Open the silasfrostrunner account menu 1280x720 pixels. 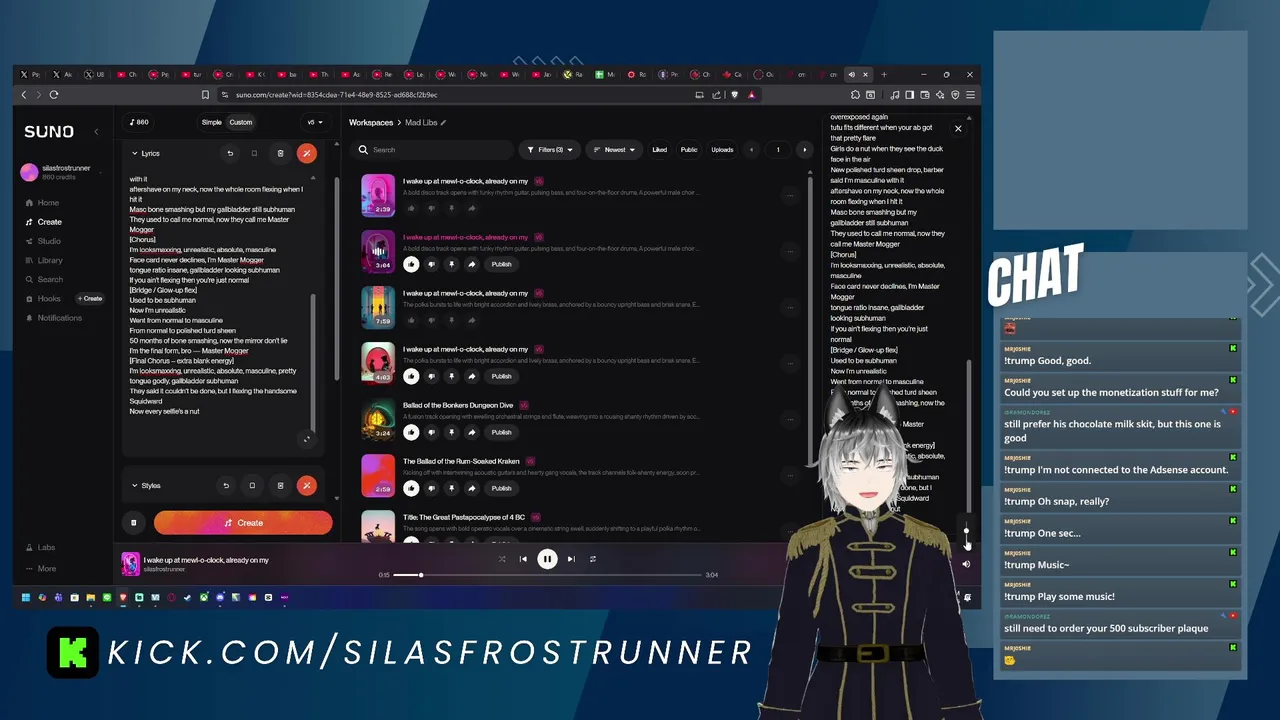point(60,172)
